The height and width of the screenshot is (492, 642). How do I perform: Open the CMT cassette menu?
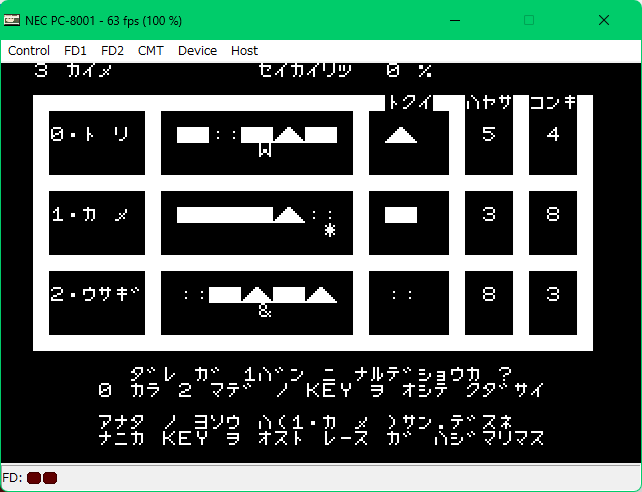151,50
